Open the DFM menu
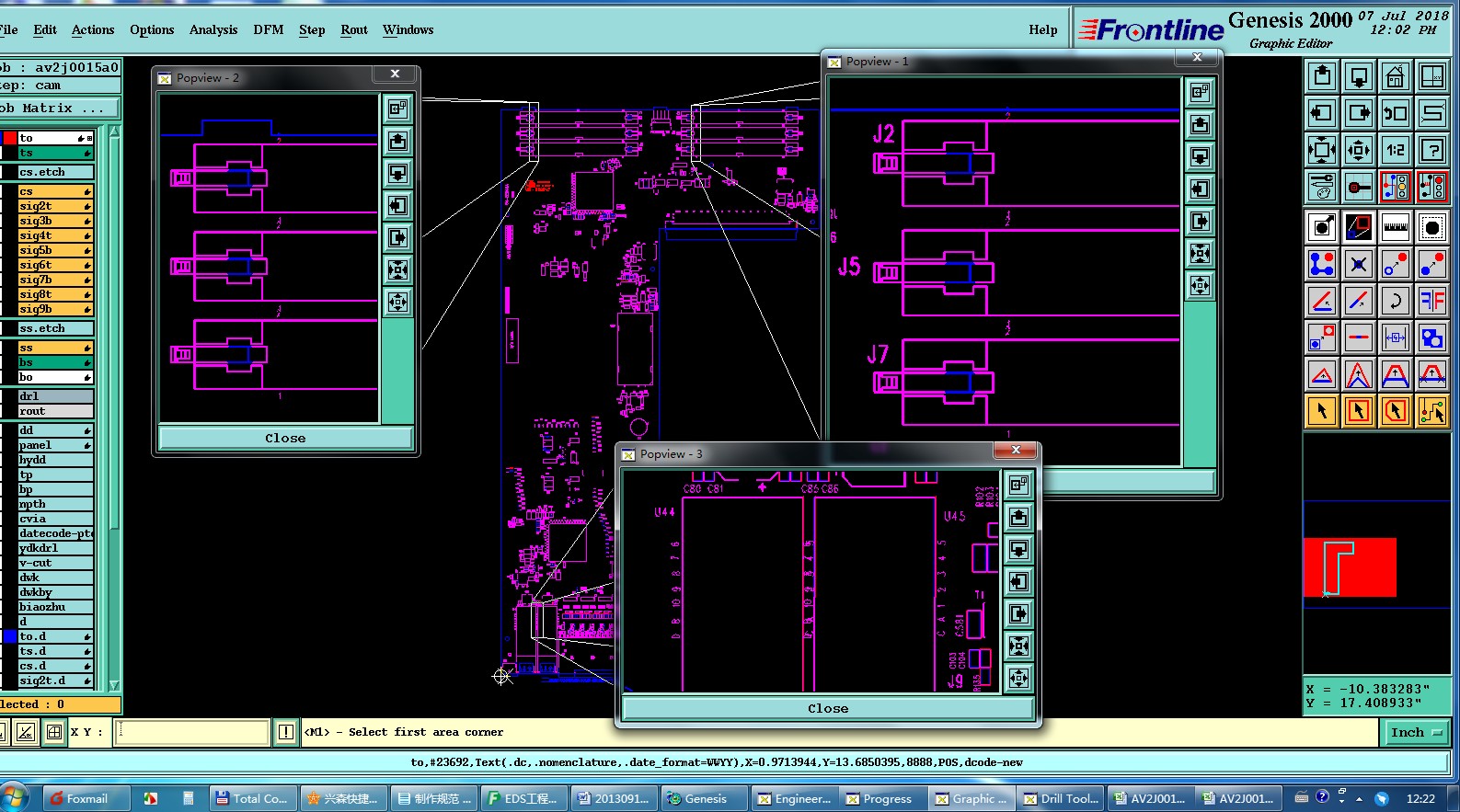1460x812 pixels. [269, 29]
